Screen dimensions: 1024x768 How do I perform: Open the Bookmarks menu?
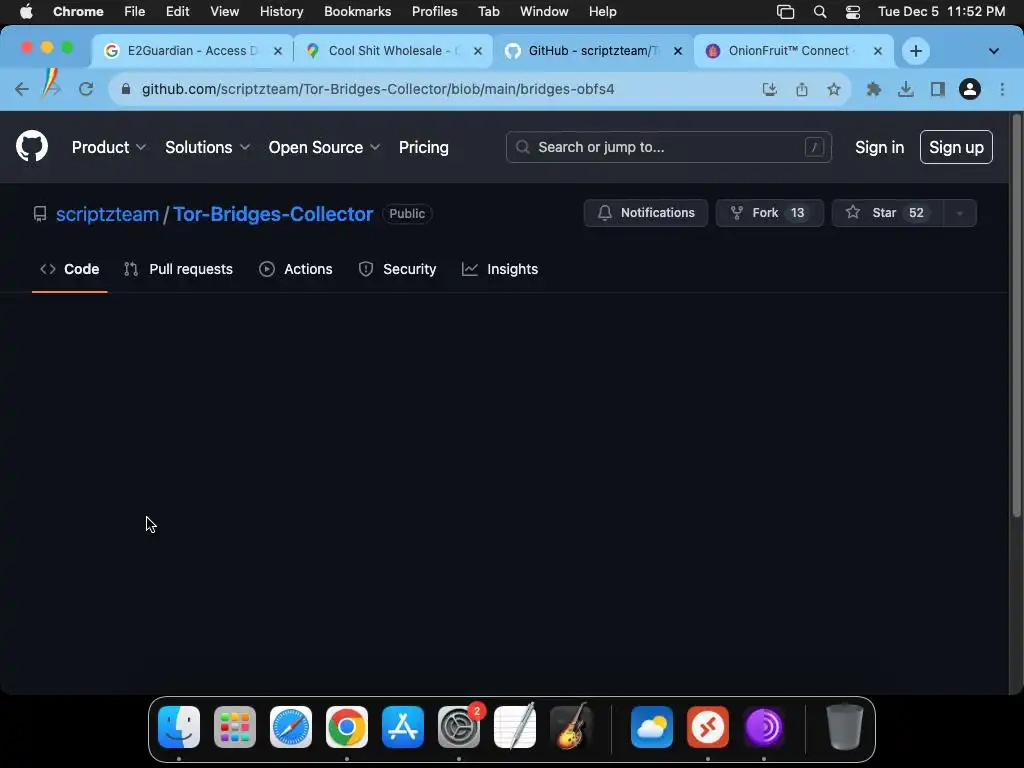pyautogui.click(x=357, y=12)
